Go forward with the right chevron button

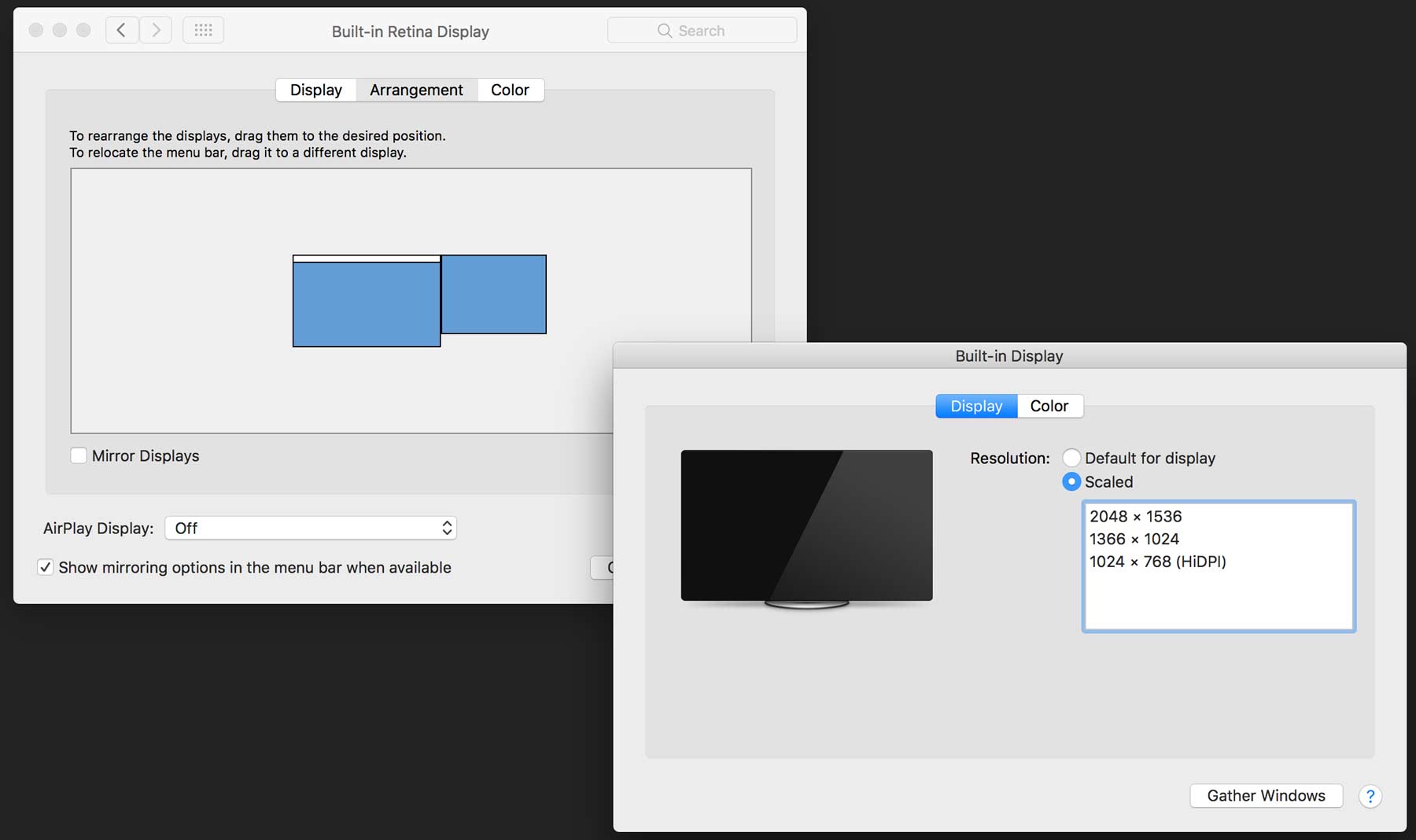pos(156,31)
